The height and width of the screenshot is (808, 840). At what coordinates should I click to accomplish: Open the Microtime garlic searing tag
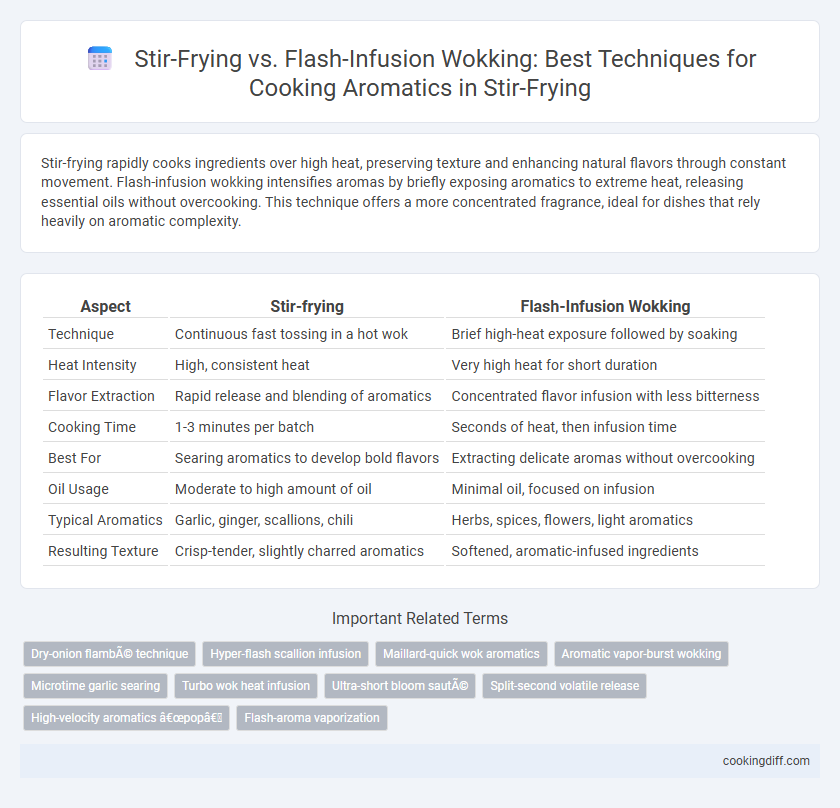pyautogui.click(x=95, y=686)
